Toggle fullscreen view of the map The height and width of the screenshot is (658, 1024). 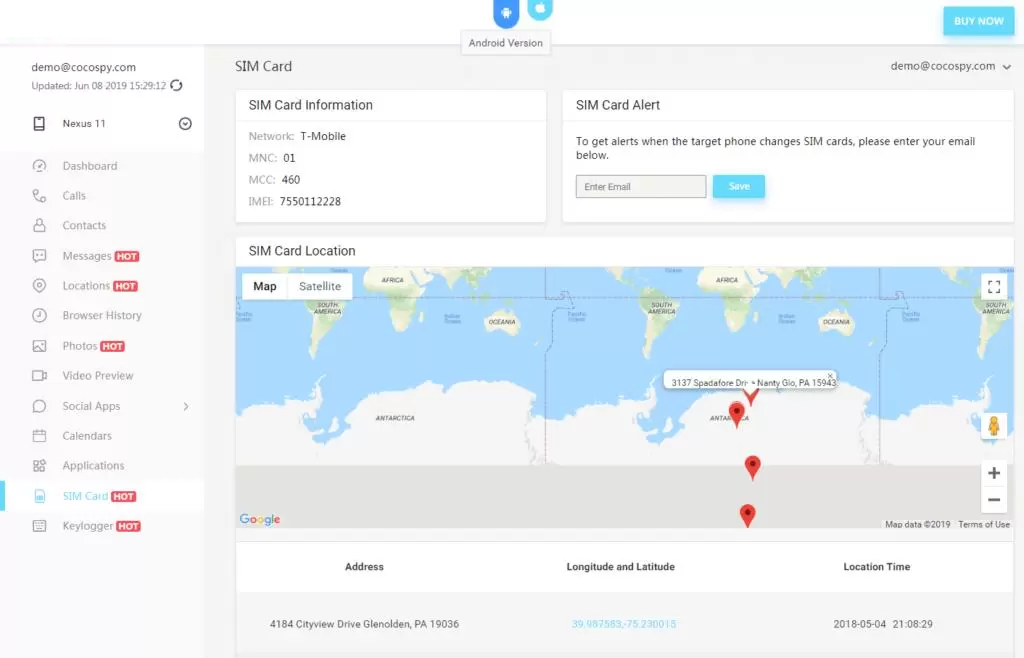tap(993, 287)
